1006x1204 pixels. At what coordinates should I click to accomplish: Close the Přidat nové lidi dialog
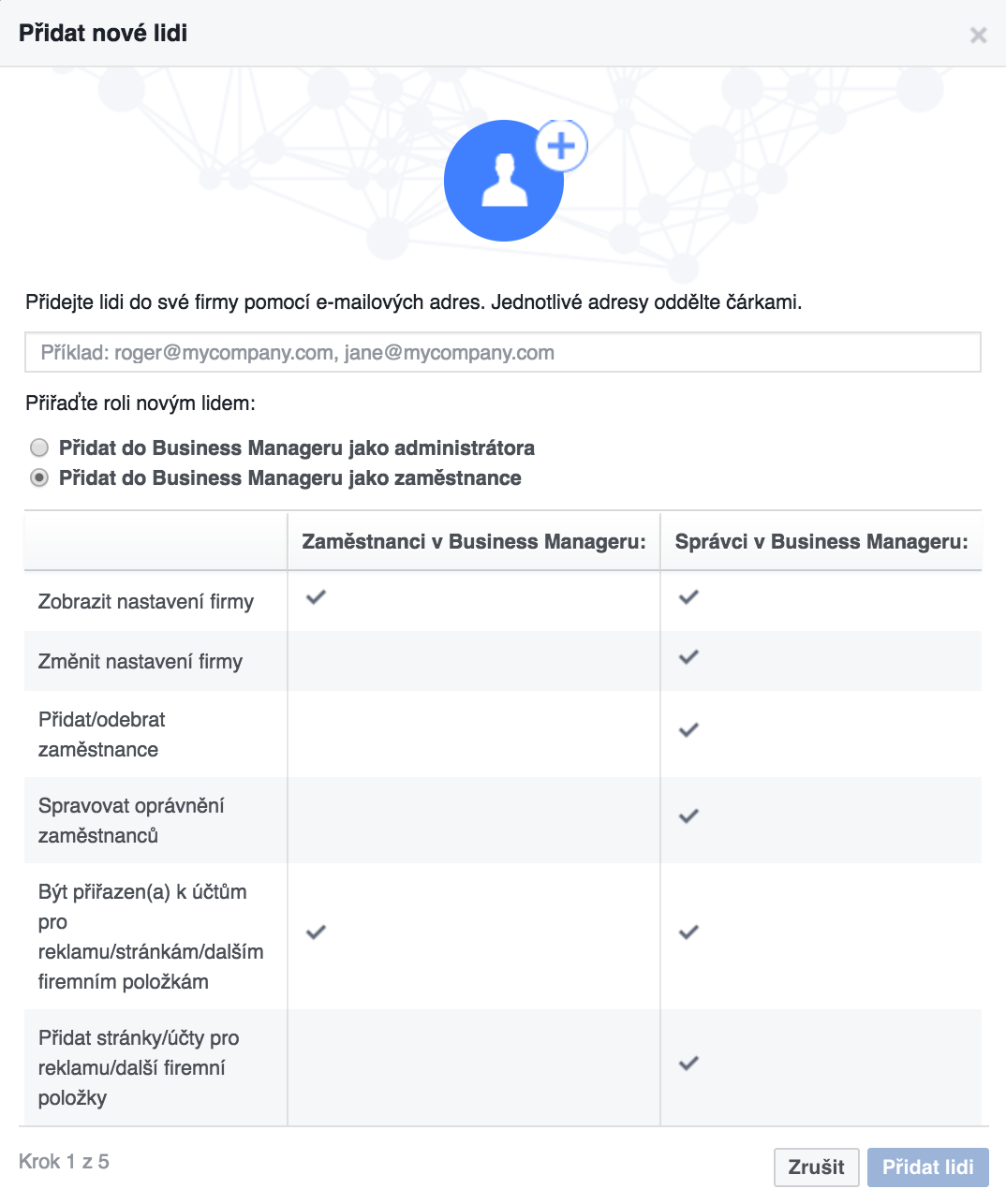tap(979, 35)
